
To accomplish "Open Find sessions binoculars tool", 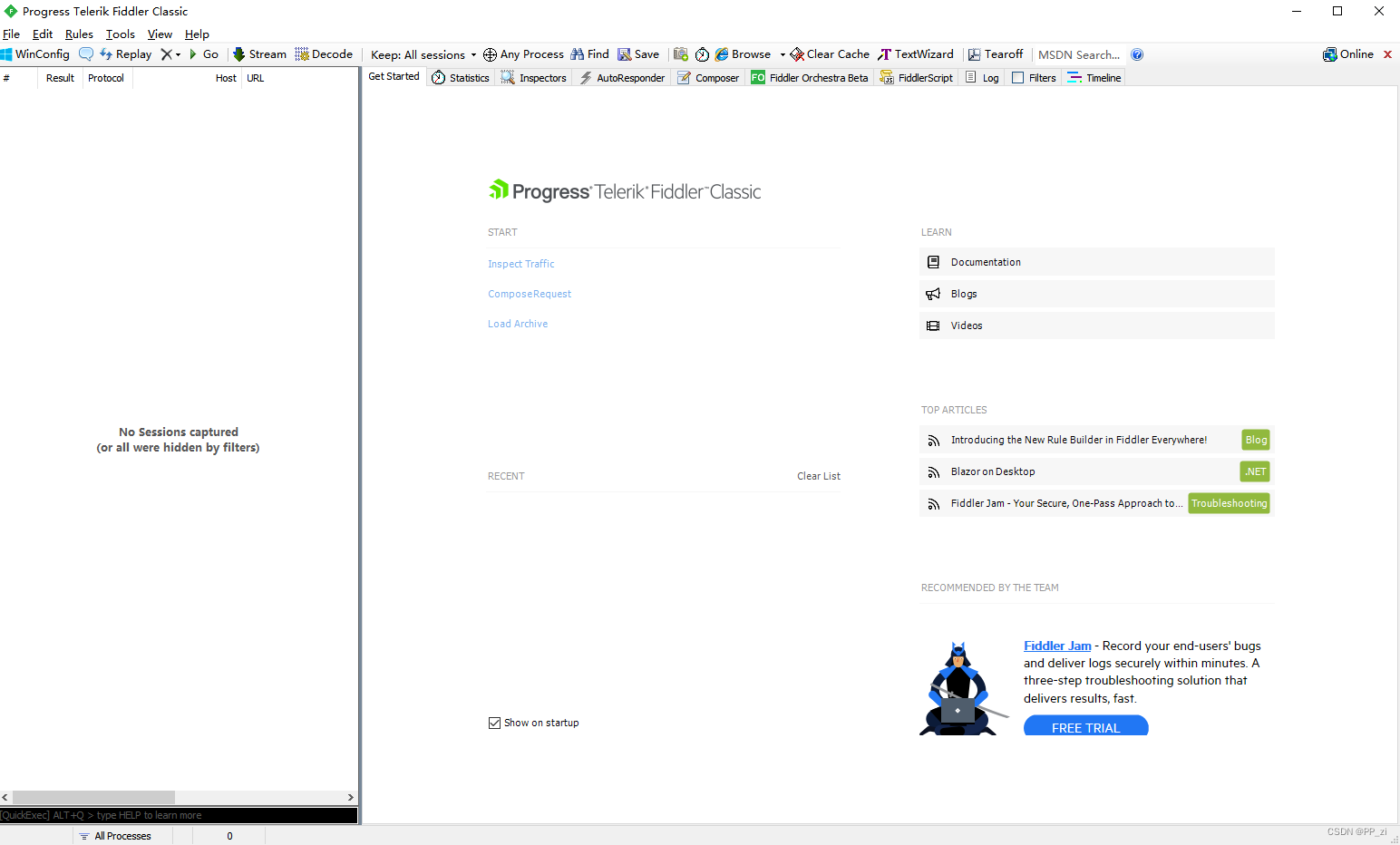I will (x=589, y=54).
